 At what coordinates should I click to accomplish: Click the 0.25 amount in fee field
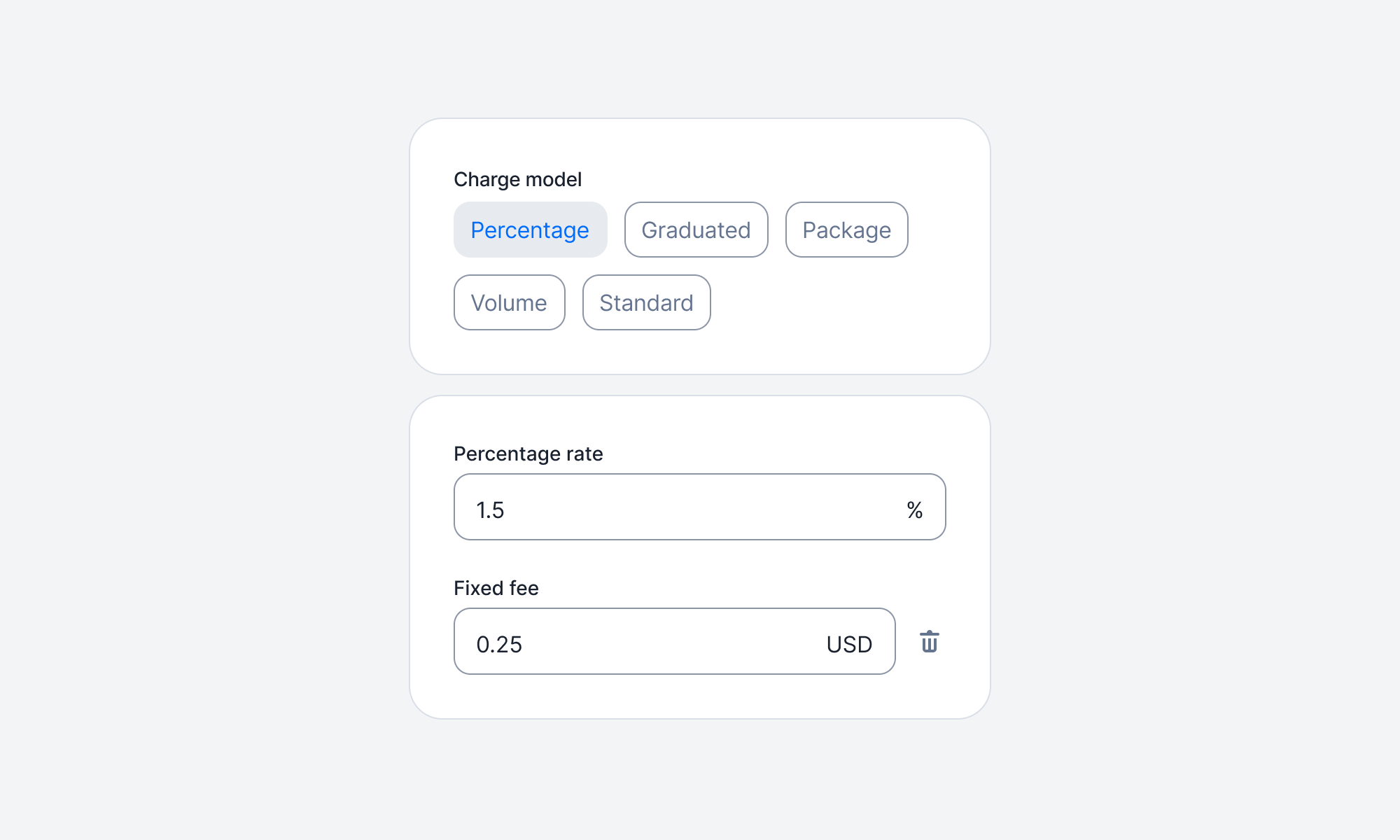[499, 645]
